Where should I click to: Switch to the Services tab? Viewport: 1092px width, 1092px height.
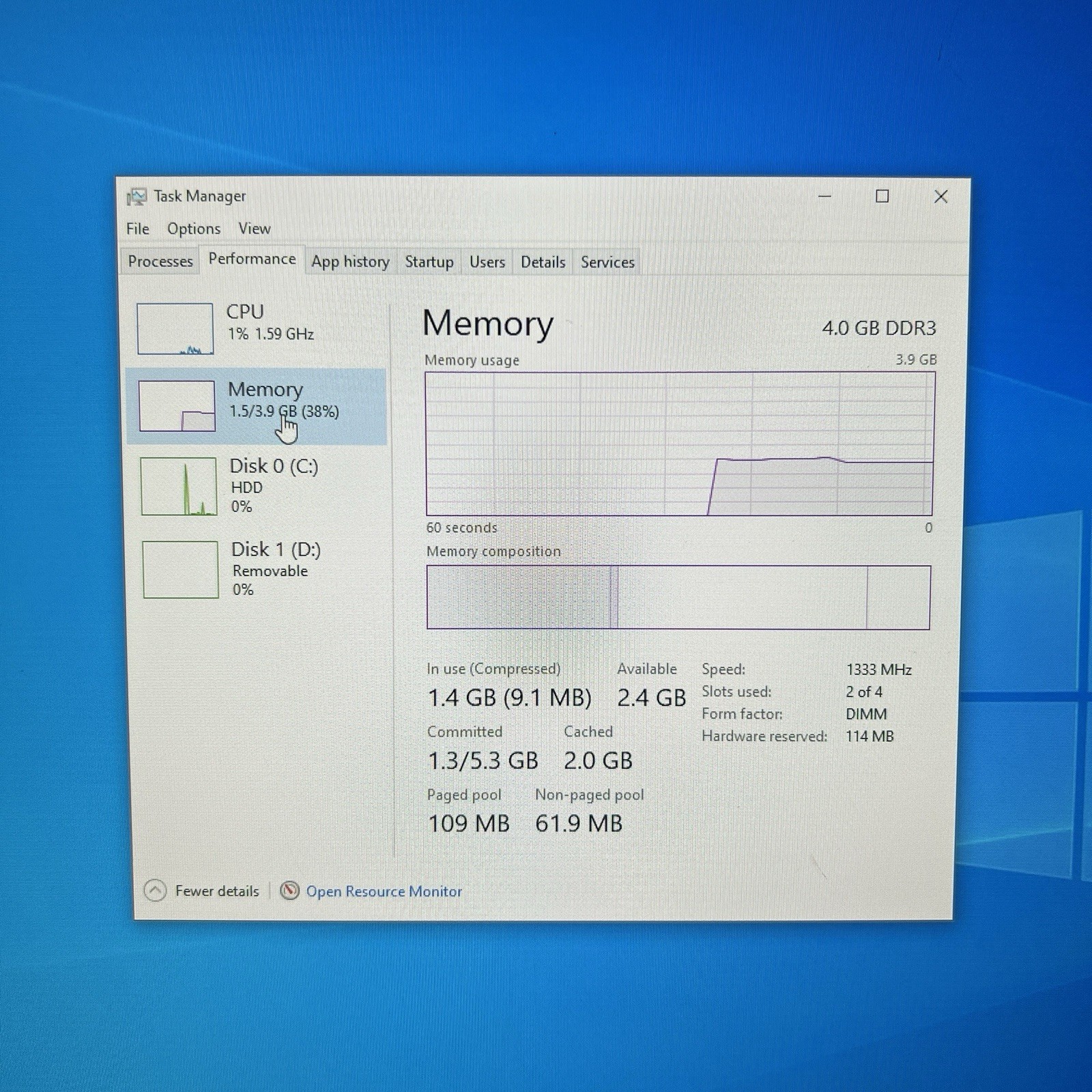[607, 262]
